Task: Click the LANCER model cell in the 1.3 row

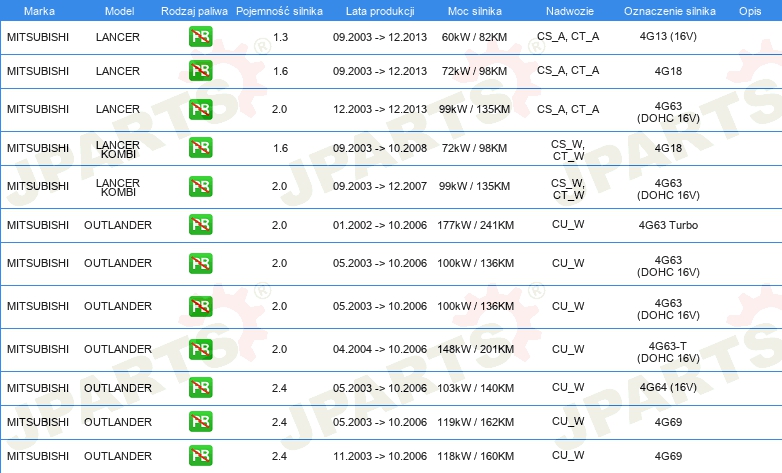Action: [x=118, y=37]
